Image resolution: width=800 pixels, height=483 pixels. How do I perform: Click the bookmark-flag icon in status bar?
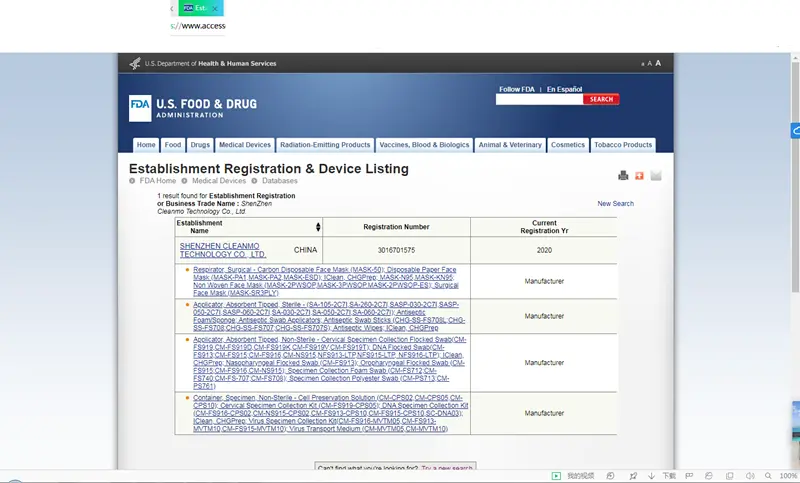pos(689,476)
